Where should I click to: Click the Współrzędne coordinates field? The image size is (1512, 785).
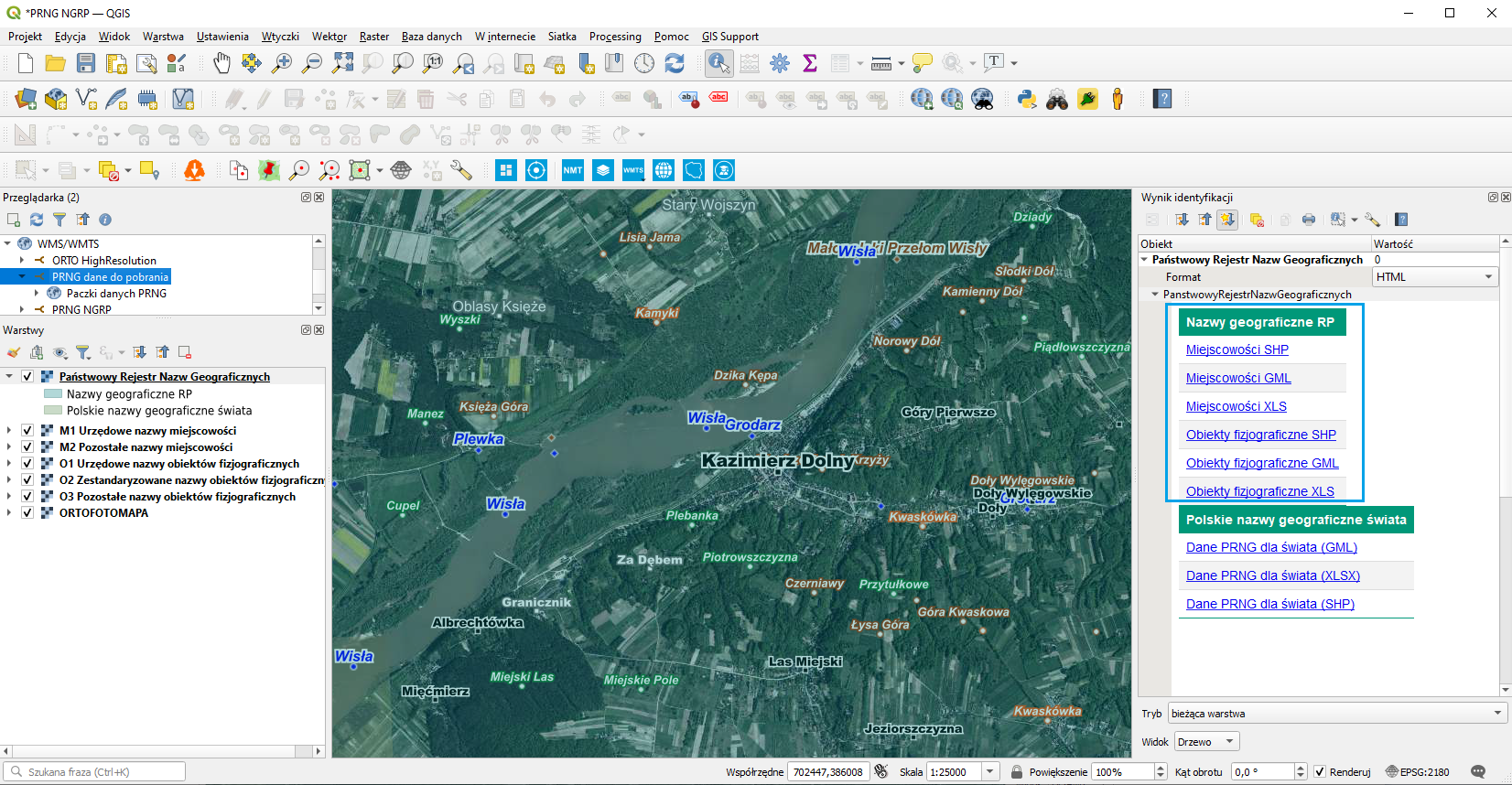pos(828,771)
